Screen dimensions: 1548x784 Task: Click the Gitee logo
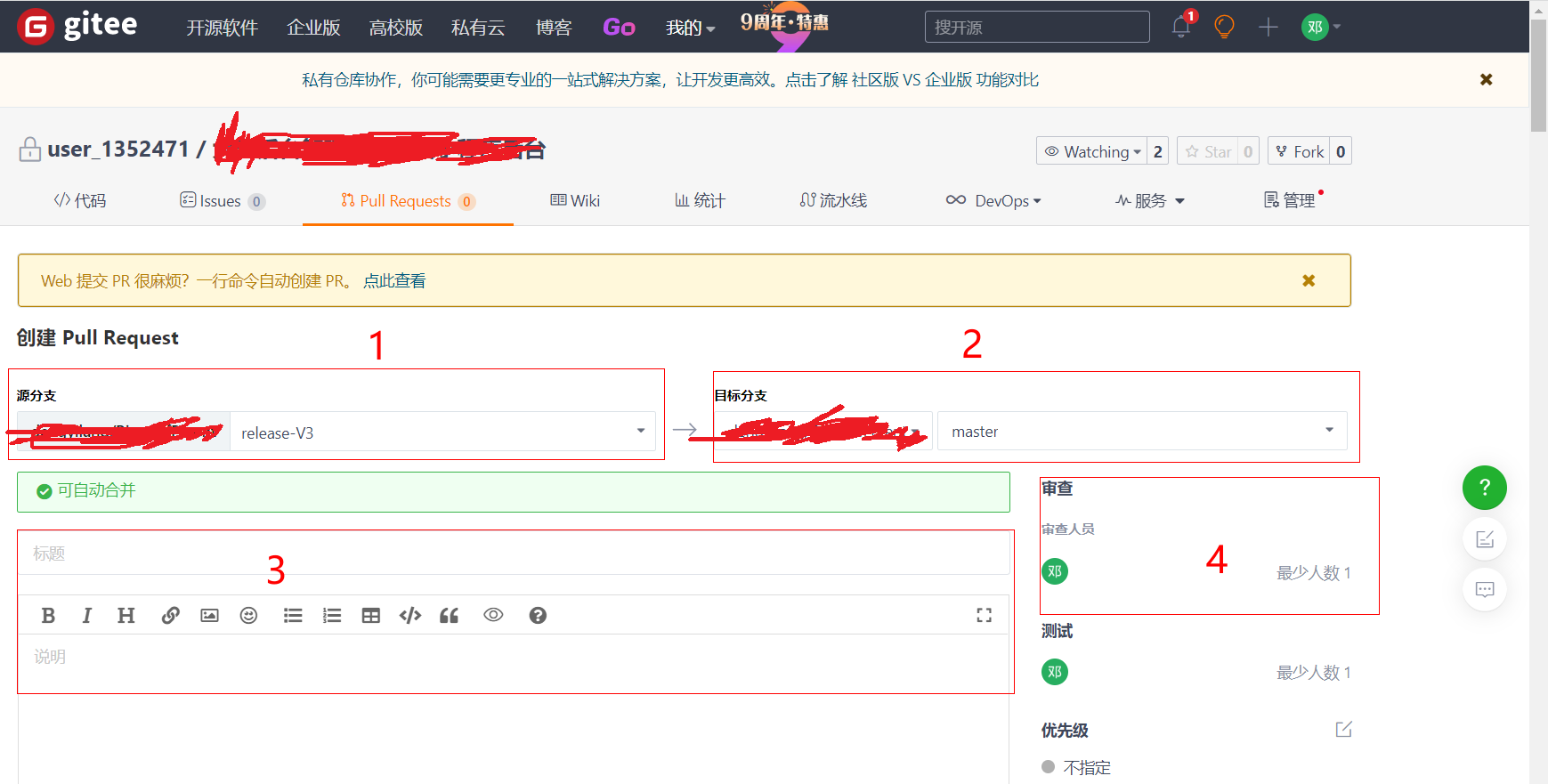(x=77, y=26)
